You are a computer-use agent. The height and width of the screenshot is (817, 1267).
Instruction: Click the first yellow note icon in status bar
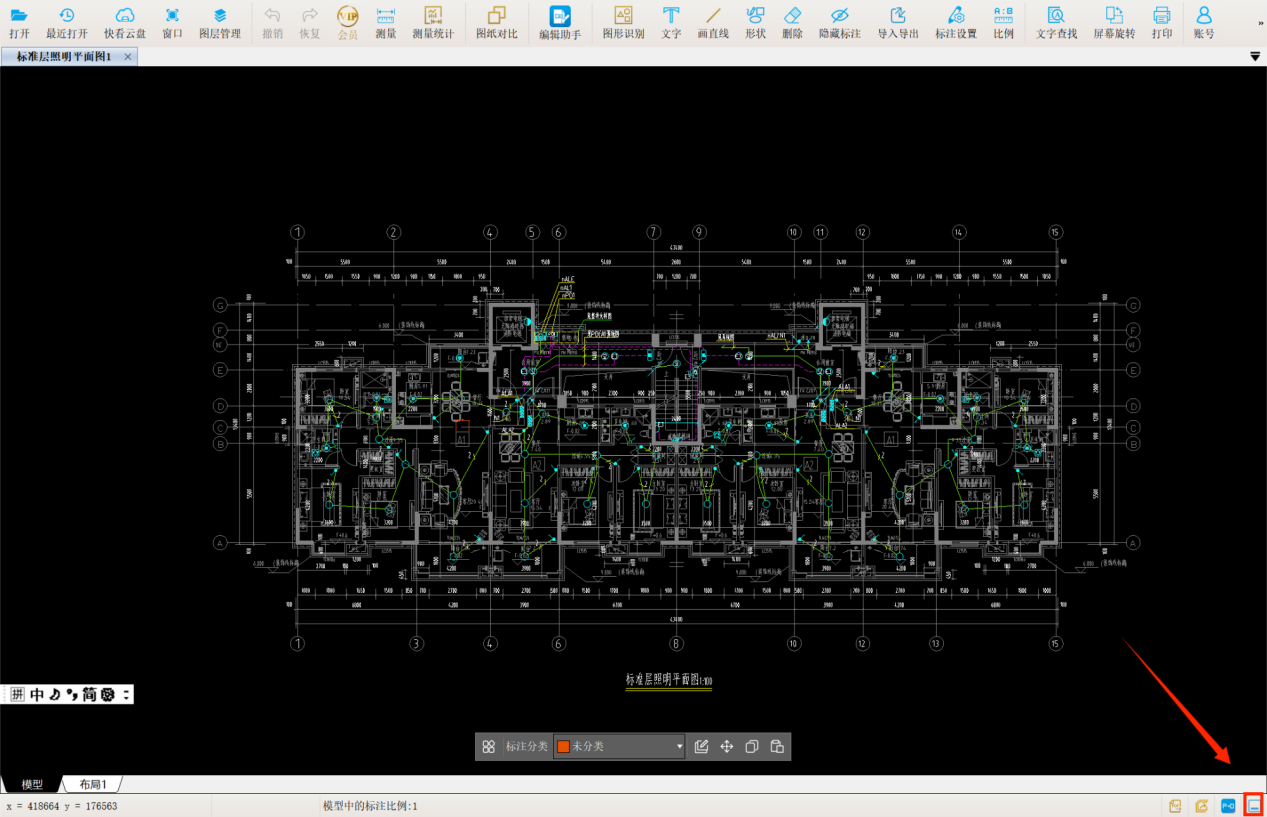(x=1176, y=805)
